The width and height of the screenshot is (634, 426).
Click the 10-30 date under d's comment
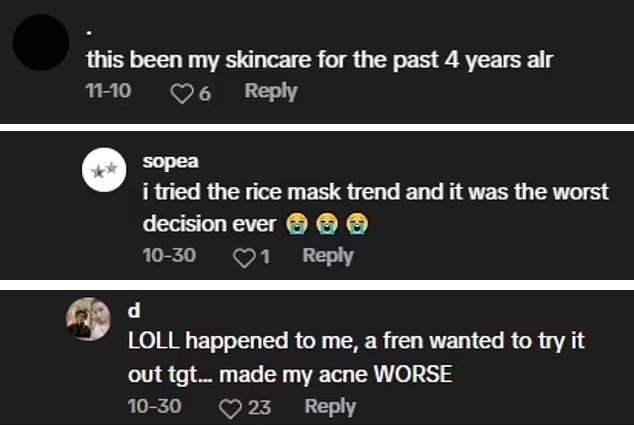(155, 407)
